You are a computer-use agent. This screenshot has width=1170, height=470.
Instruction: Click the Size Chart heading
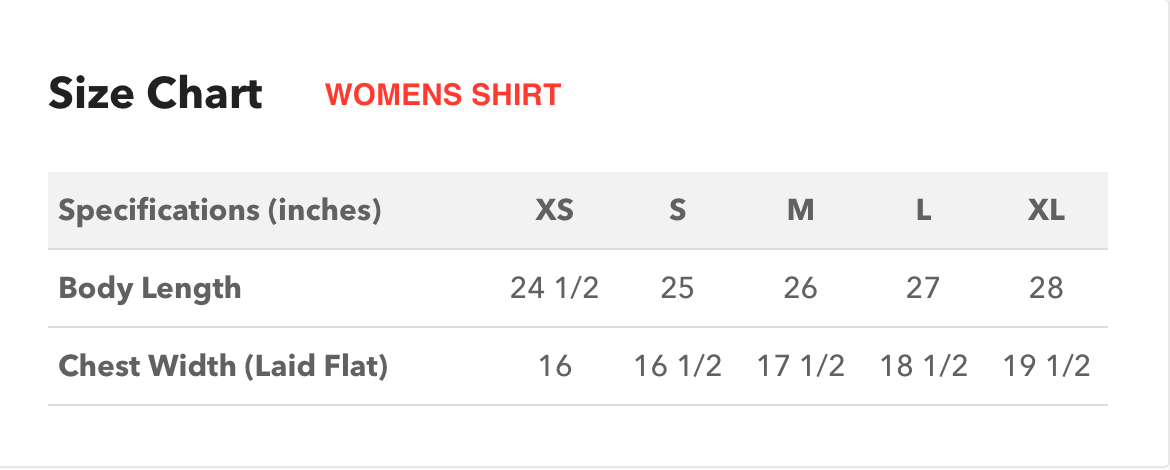(x=155, y=94)
